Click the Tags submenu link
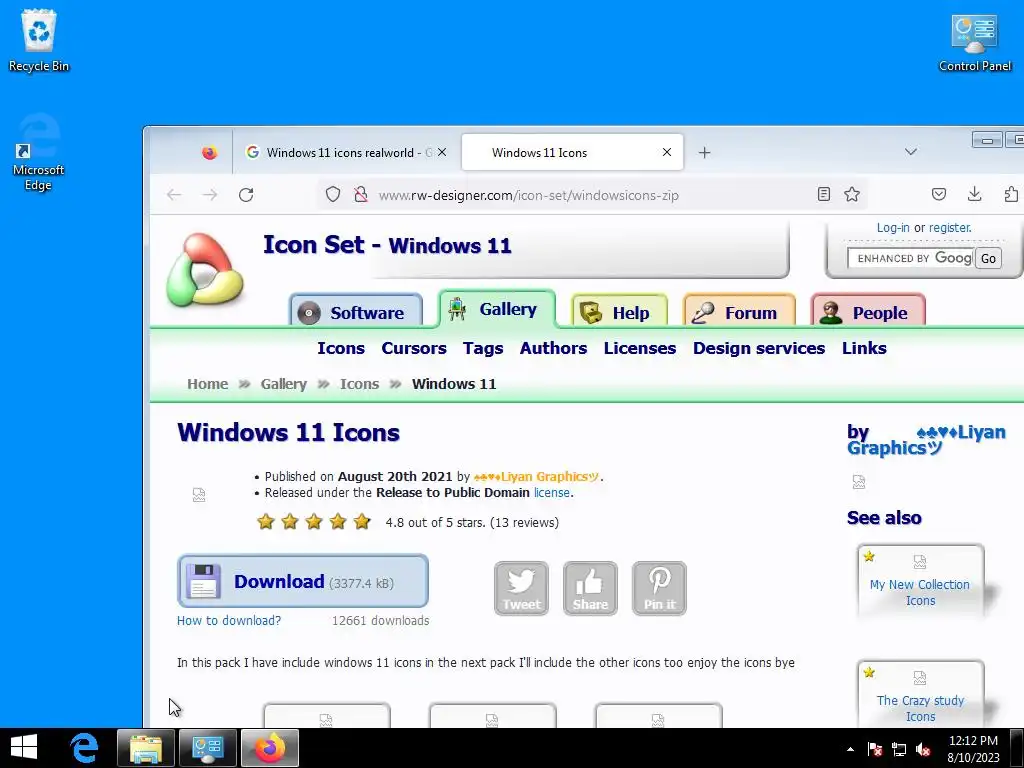This screenshot has height=768, width=1024. (x=483, y=348)
